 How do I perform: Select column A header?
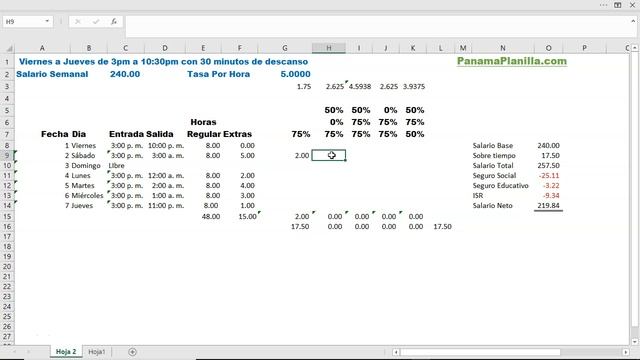click(x=42, y=48)
